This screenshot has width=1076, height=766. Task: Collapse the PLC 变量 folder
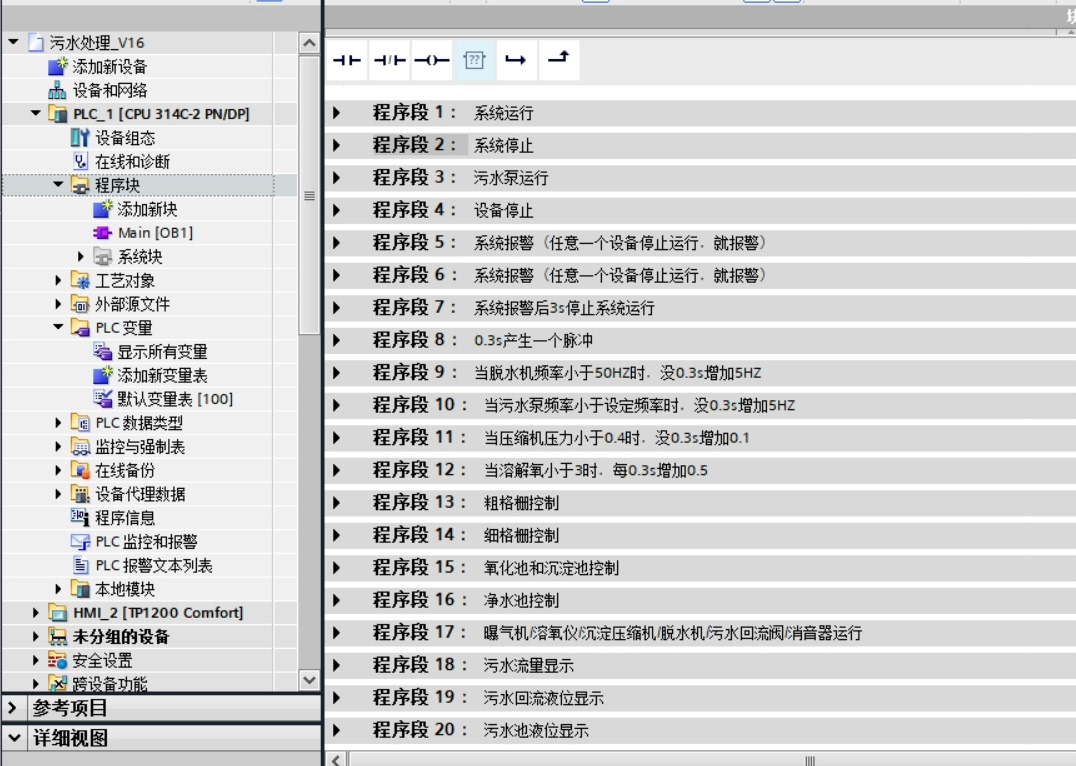(x=58, y=327)
